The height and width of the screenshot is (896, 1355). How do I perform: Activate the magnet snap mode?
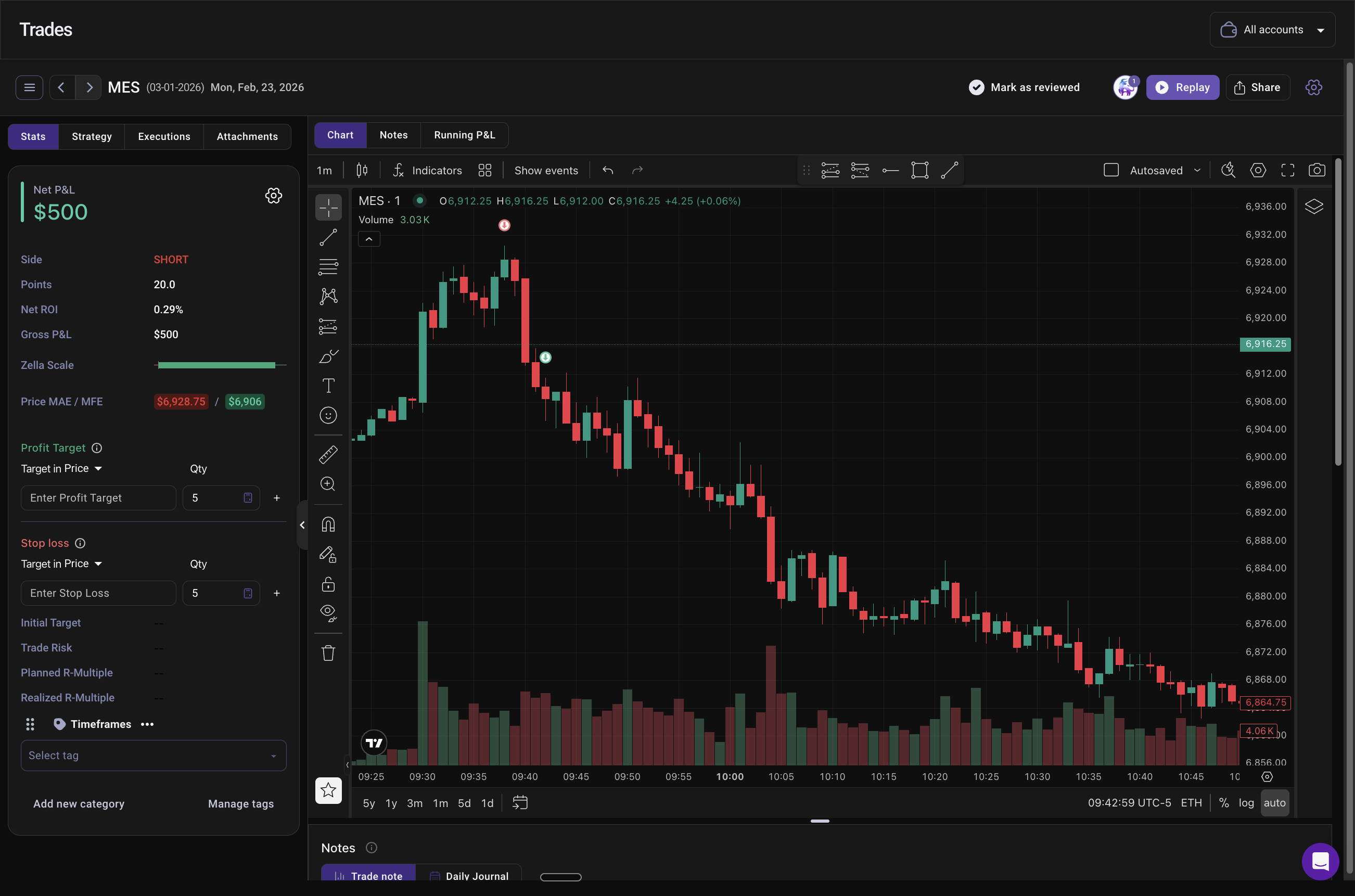(328, 524)
